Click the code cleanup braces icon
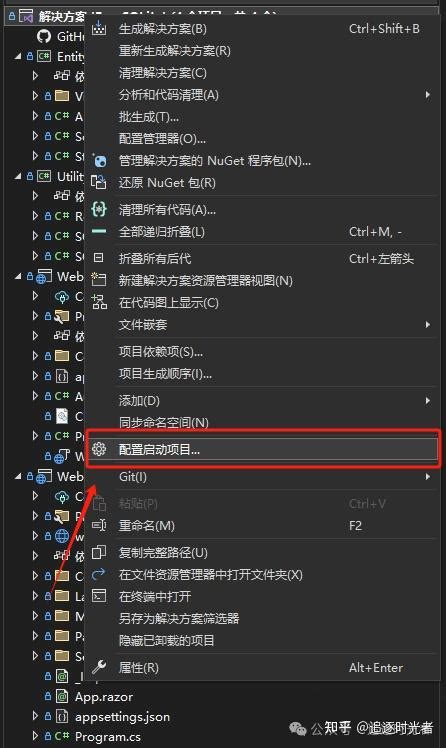446x748 pixels. click(99, 209)
